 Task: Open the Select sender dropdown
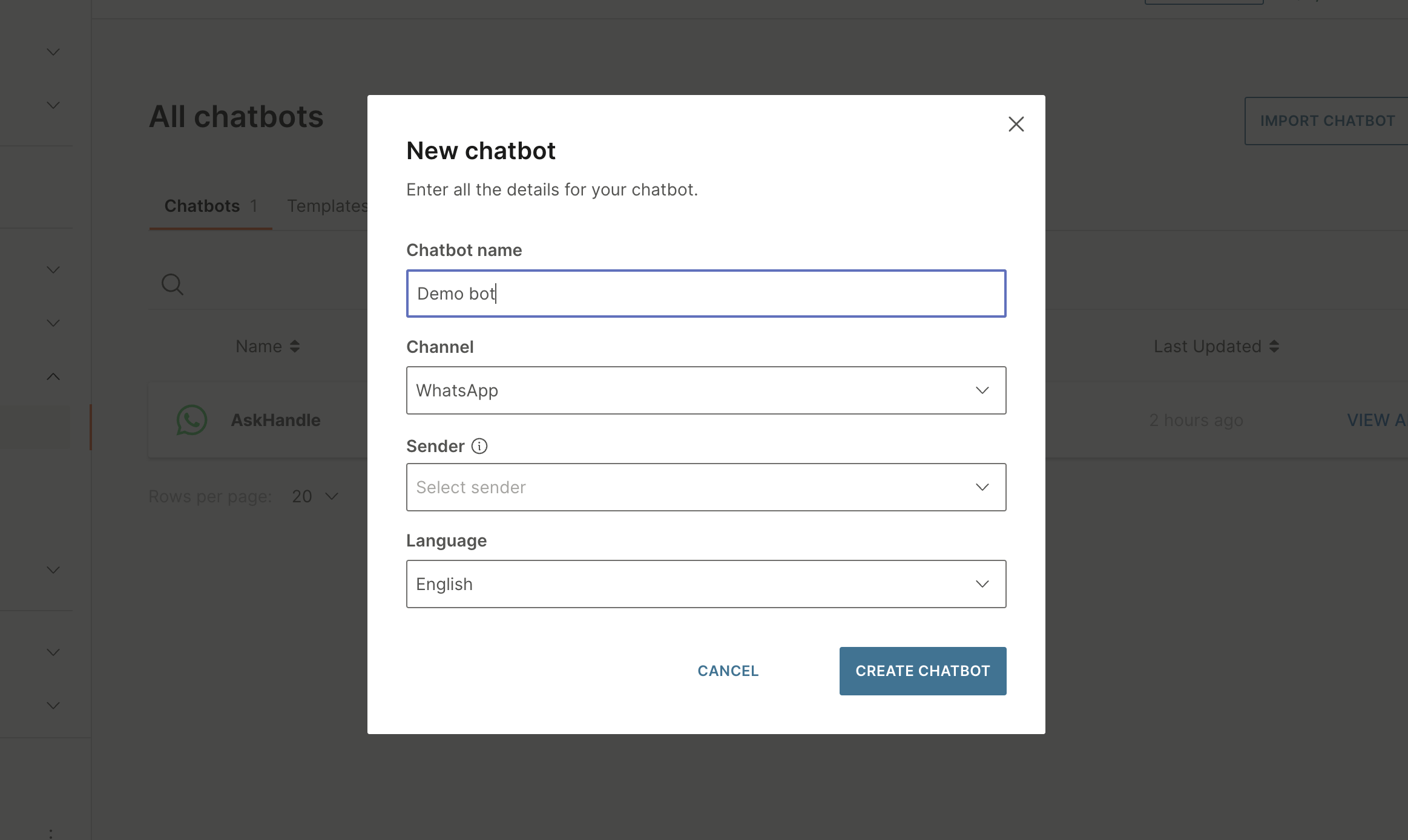(x=706, y=487)
